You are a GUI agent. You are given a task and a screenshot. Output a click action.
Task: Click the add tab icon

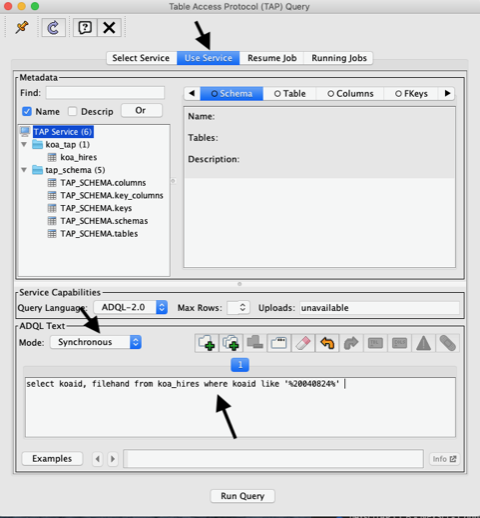coord(206,343)
